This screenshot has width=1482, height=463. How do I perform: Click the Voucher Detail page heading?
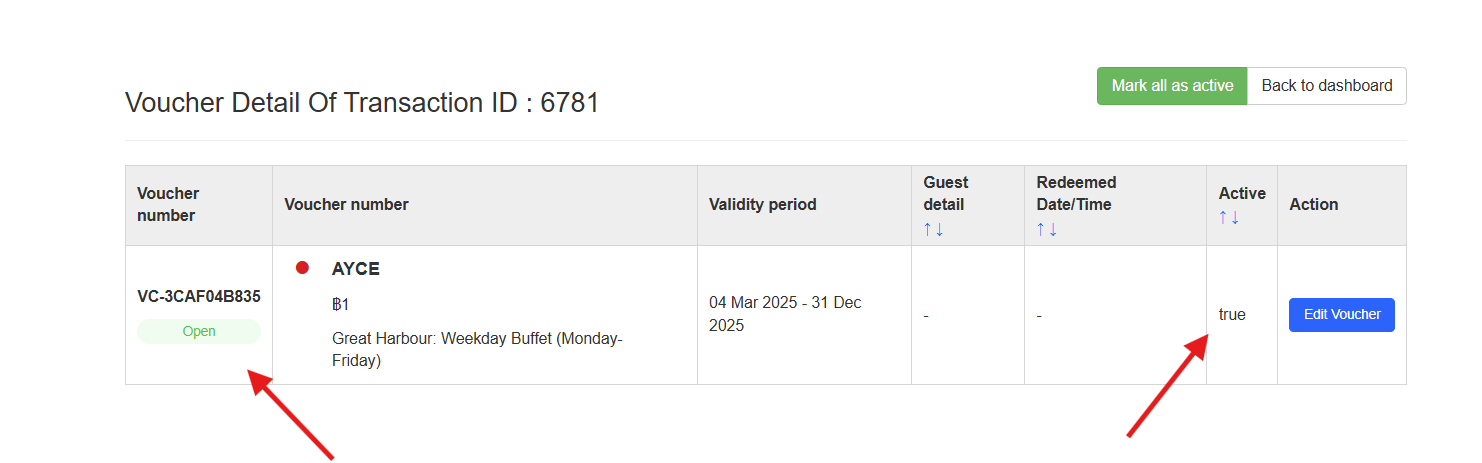click(362, 102)
